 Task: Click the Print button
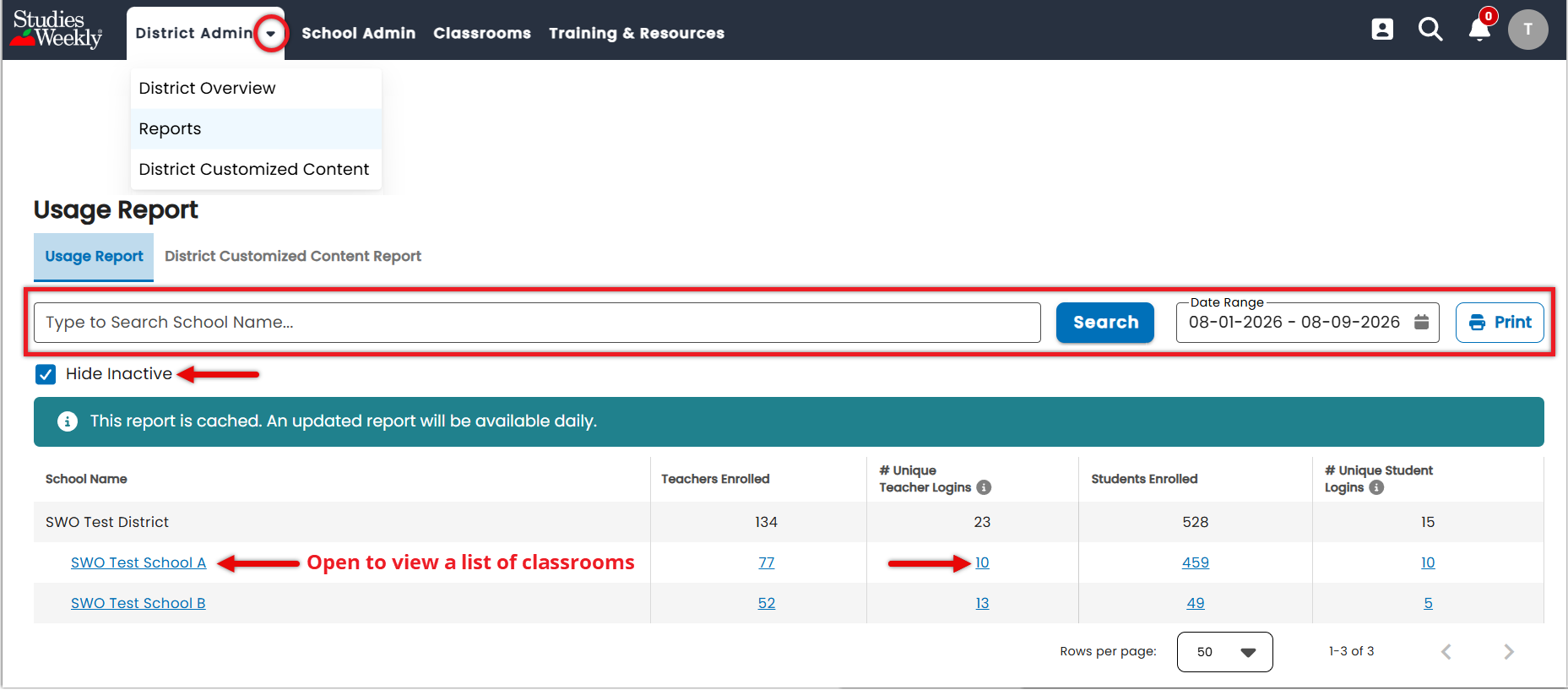tap(1500, 323)
